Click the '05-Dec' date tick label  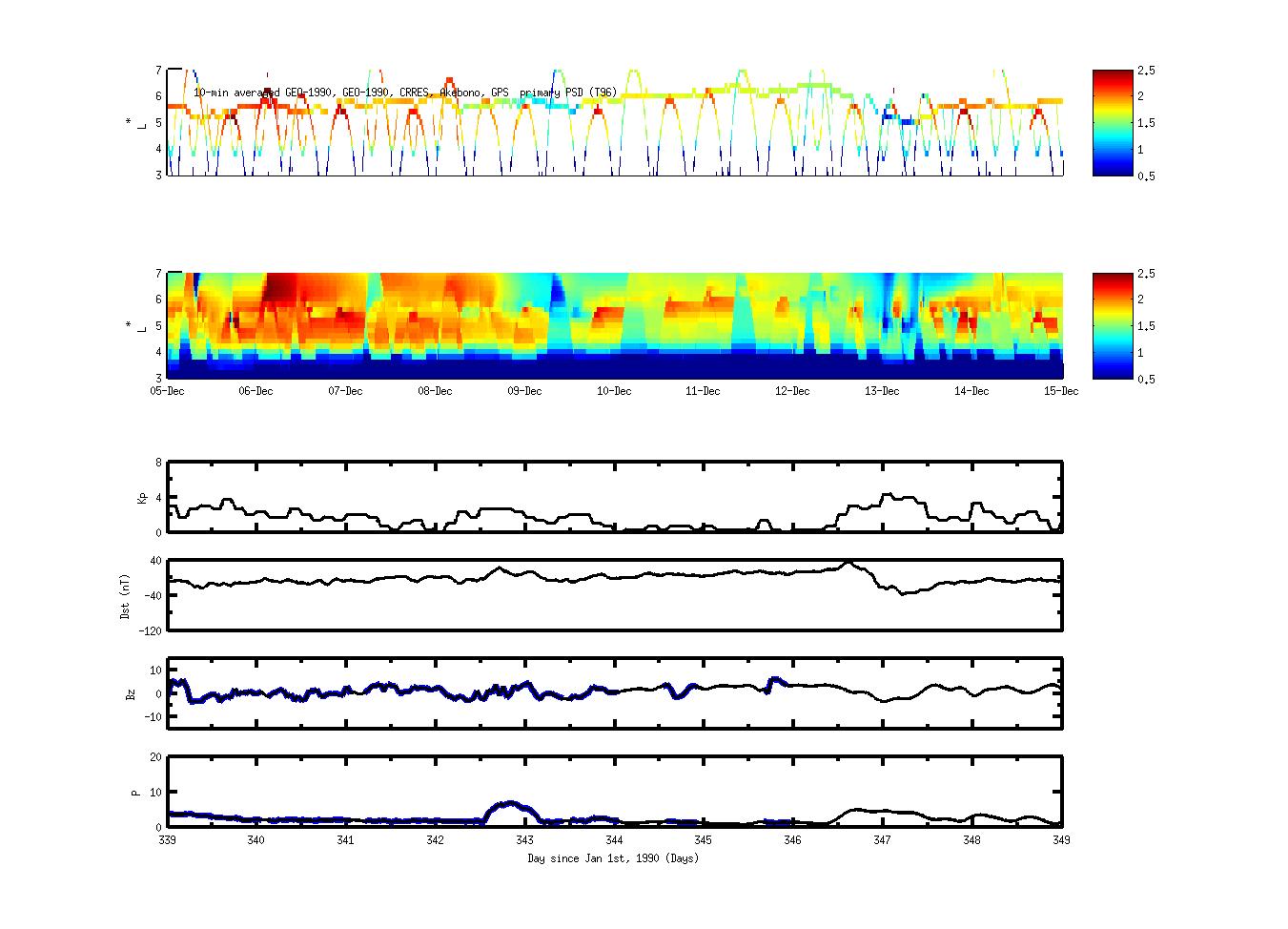click(x=168, y=391)
